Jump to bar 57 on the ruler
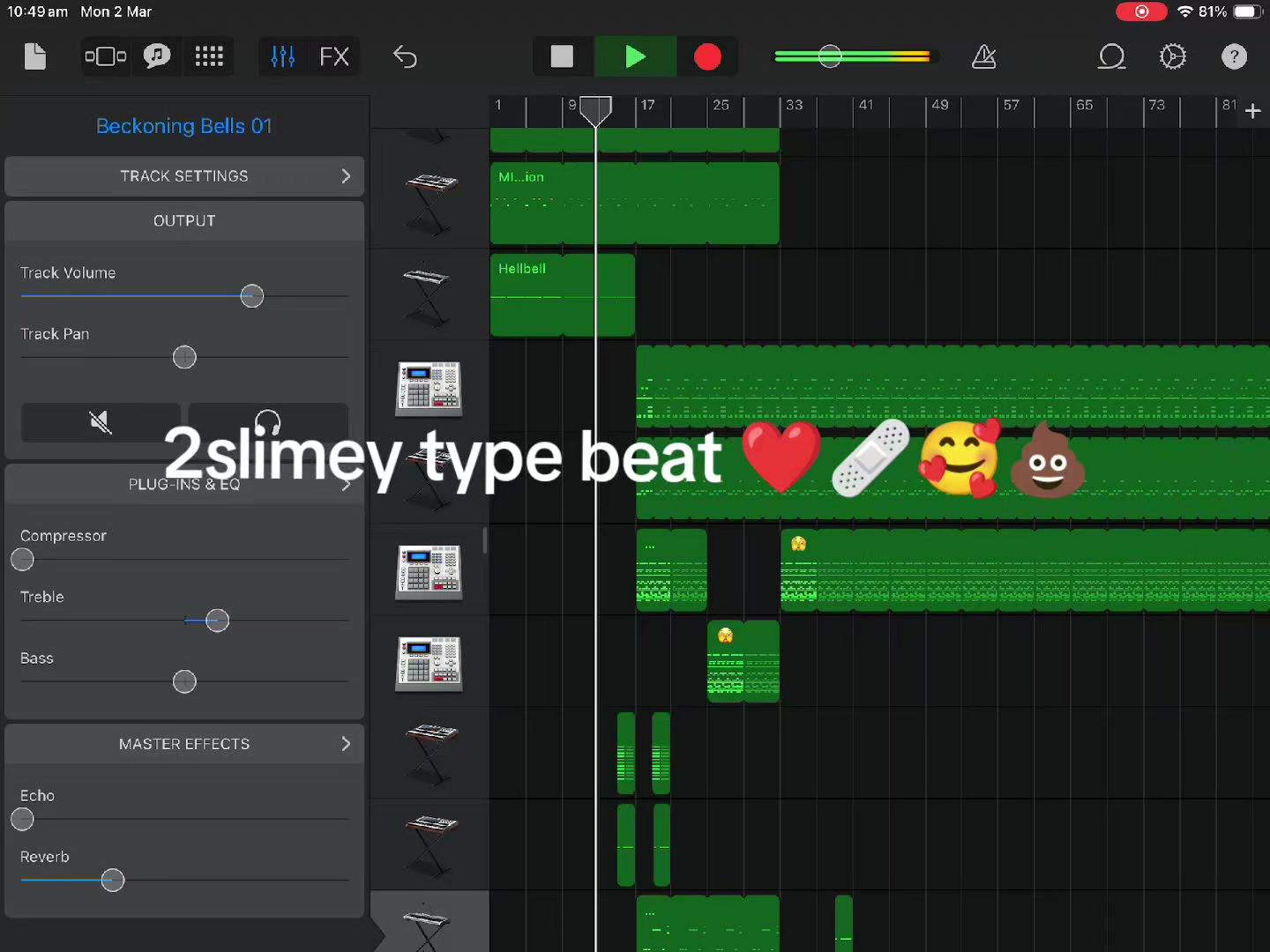Screen dimensions: 1270x952 coord(1012,106)
